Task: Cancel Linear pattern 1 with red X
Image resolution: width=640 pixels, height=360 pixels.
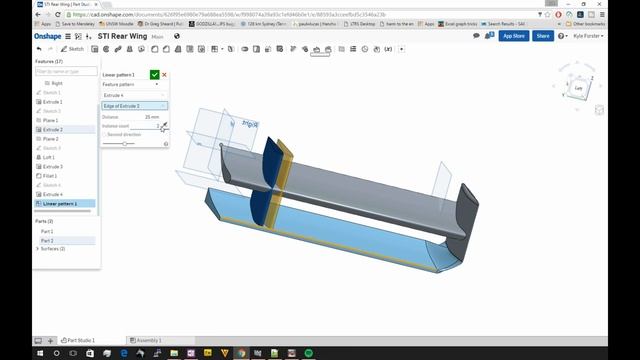Action: 164,75
